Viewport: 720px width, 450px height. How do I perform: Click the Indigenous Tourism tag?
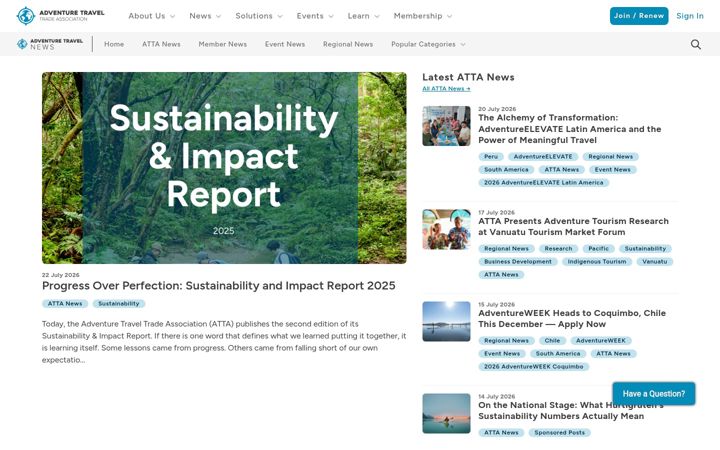[597, 261]
